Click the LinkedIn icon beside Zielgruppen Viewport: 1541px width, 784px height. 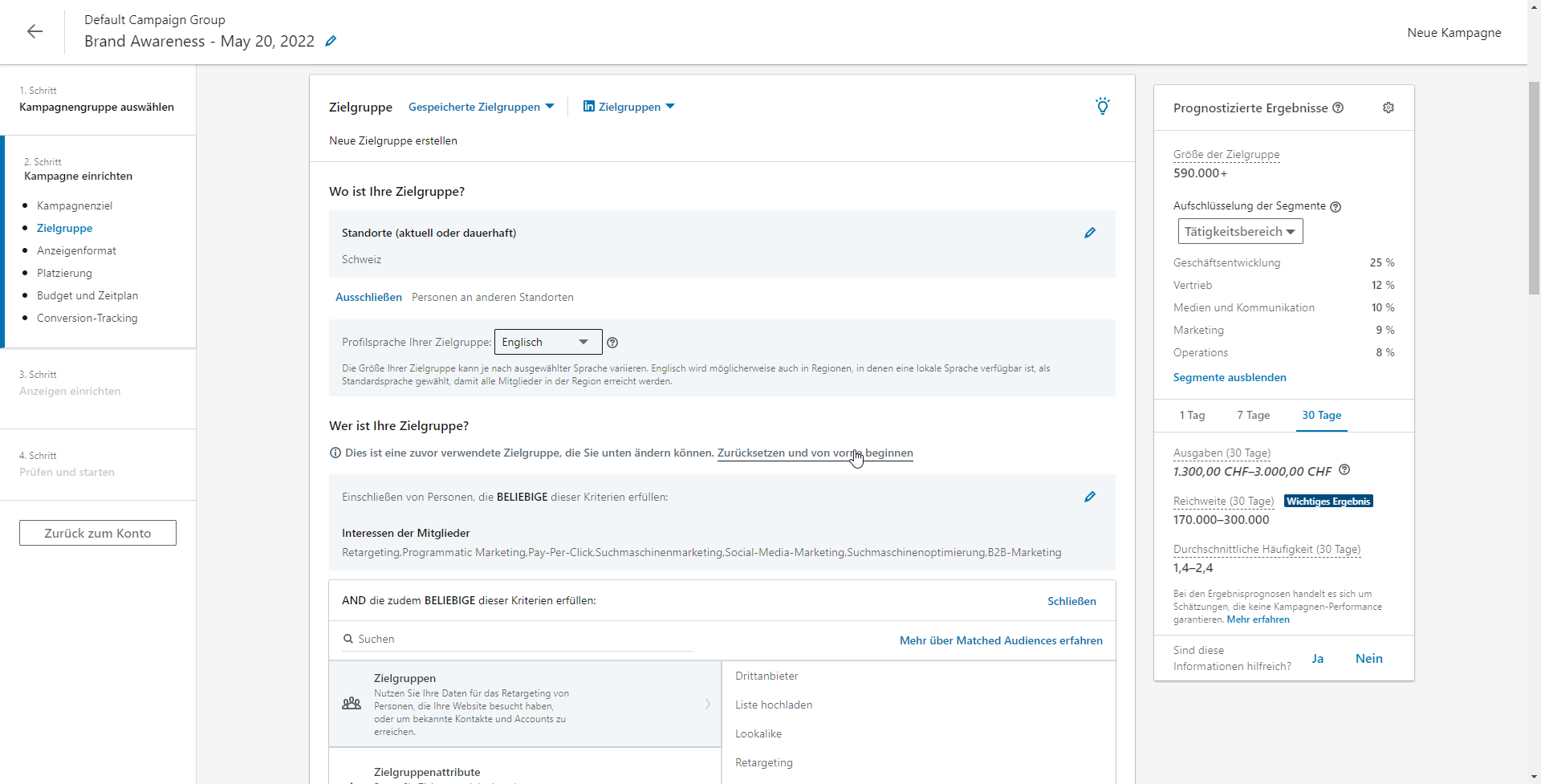pos(589,106)
